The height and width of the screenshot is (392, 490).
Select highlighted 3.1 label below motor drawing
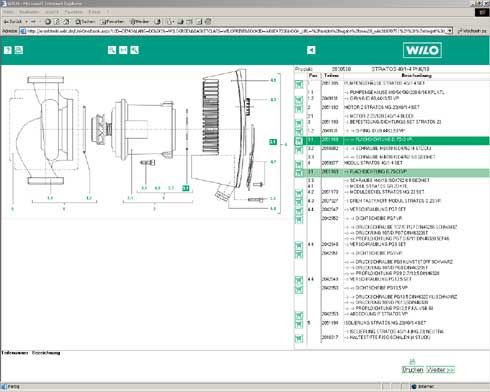186,188
